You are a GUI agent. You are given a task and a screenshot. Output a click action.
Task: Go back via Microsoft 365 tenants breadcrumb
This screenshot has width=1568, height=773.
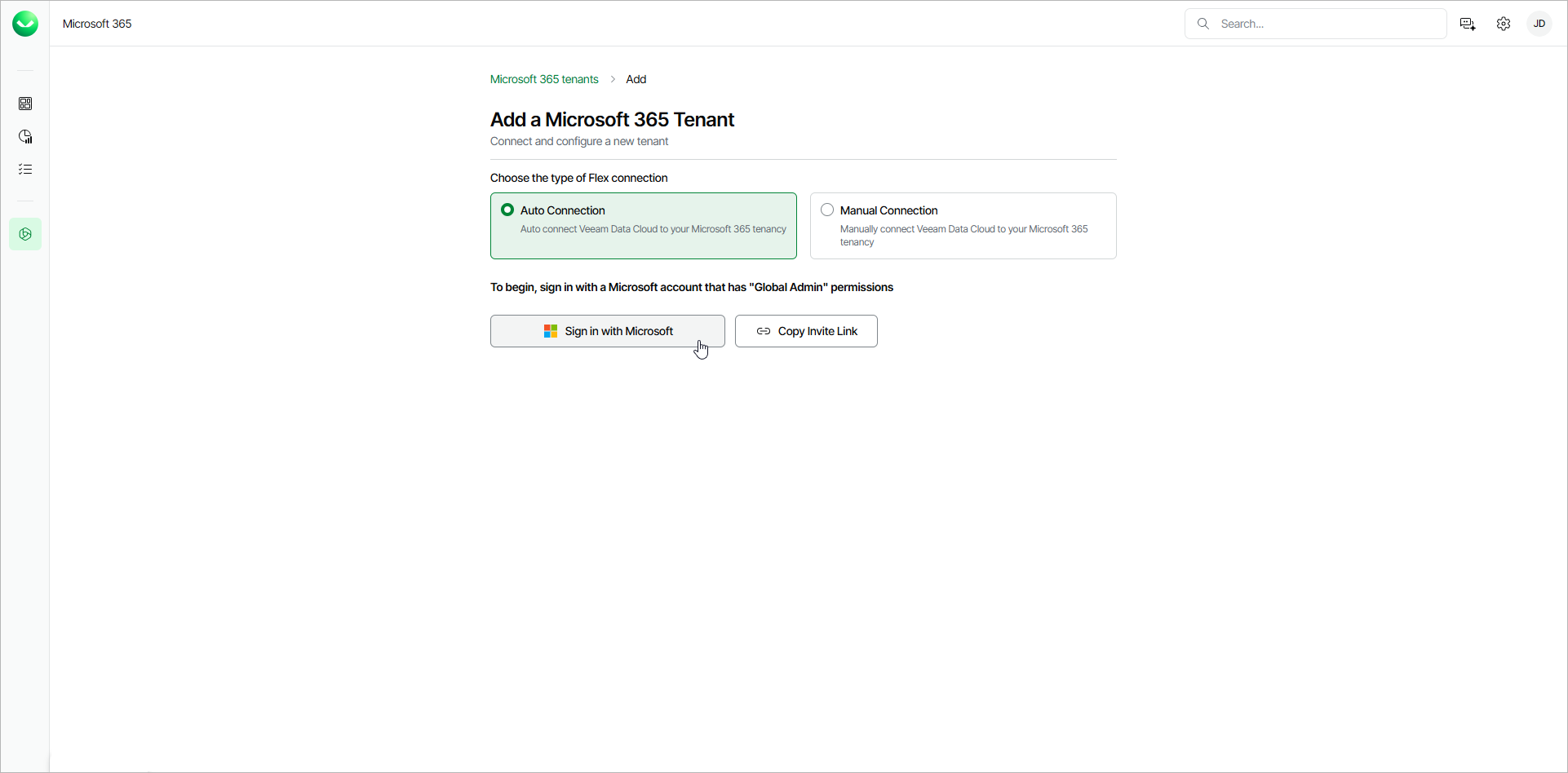tap(544, 79)
